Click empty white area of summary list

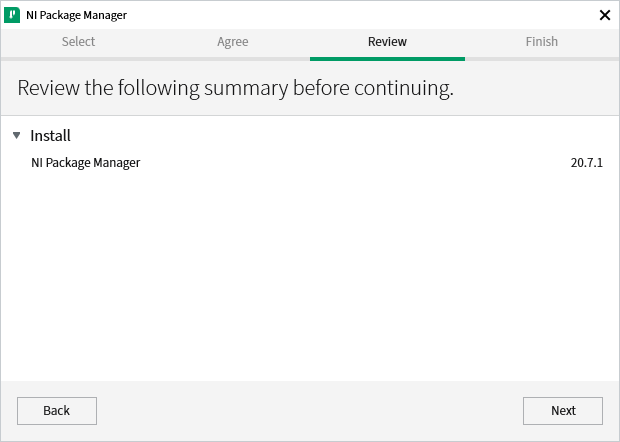310,280
